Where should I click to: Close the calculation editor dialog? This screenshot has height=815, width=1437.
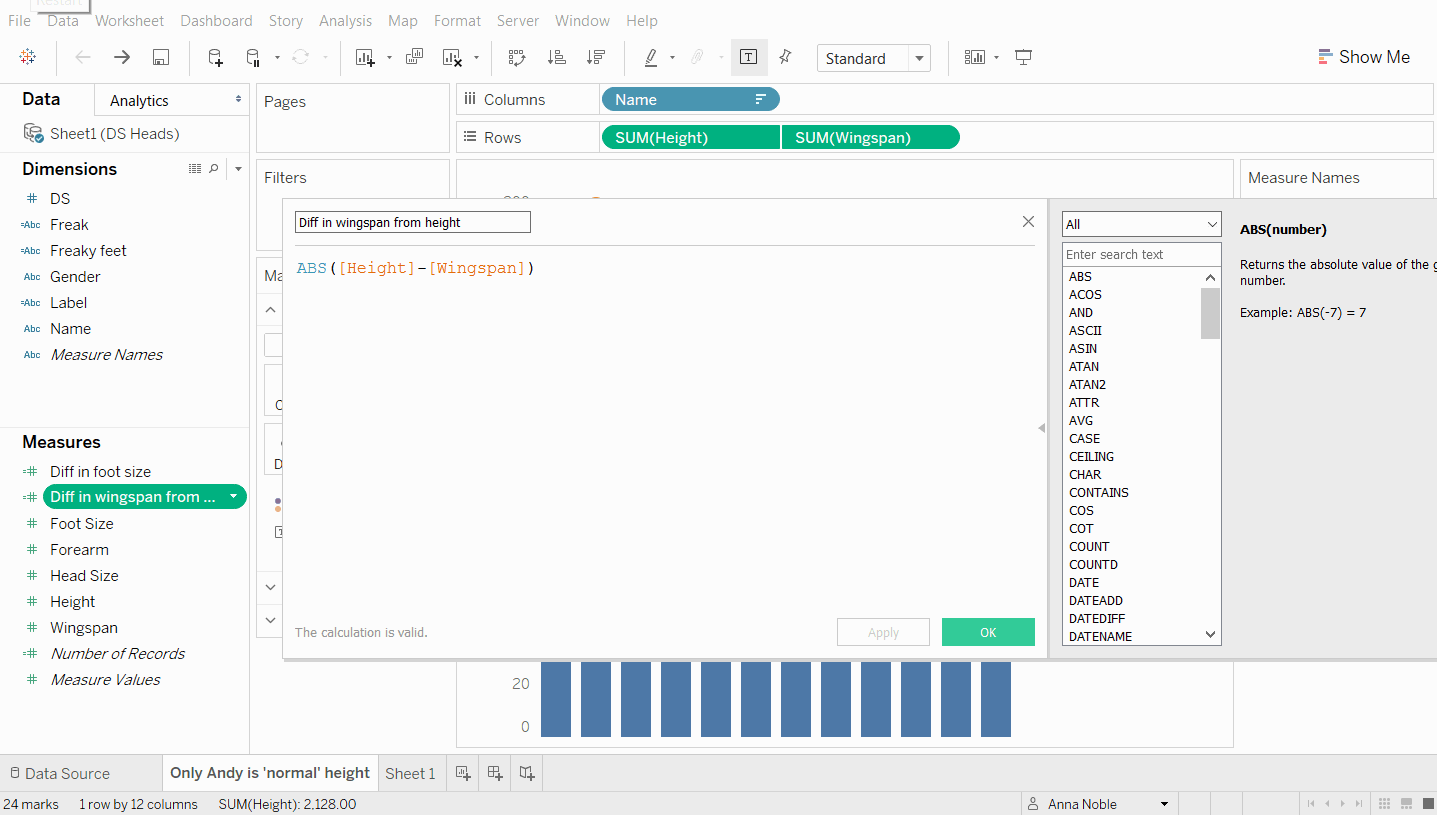pyautogui.click(x=1028, y=222)
